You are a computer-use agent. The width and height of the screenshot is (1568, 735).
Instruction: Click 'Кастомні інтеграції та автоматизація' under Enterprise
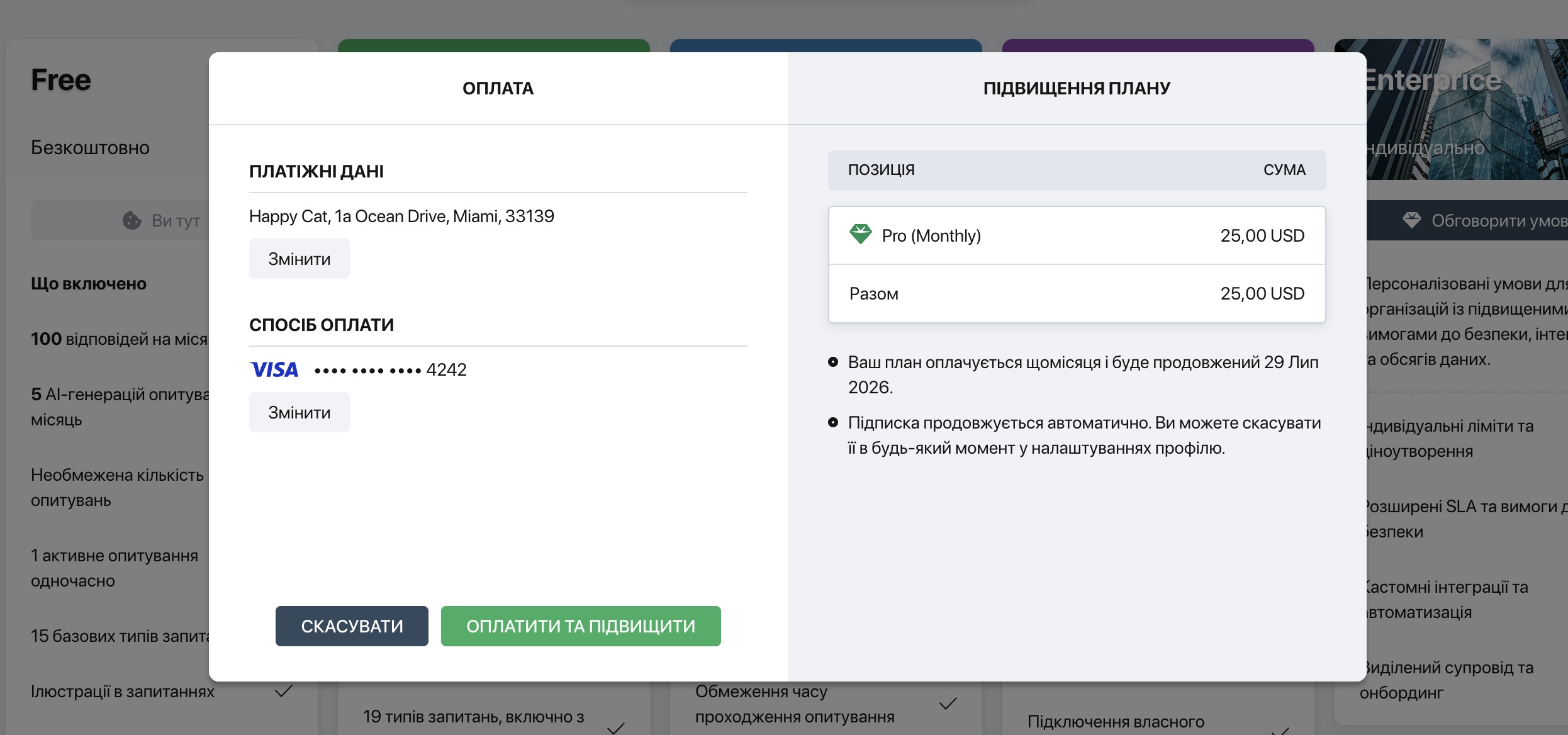click(x=1447, y=599)
